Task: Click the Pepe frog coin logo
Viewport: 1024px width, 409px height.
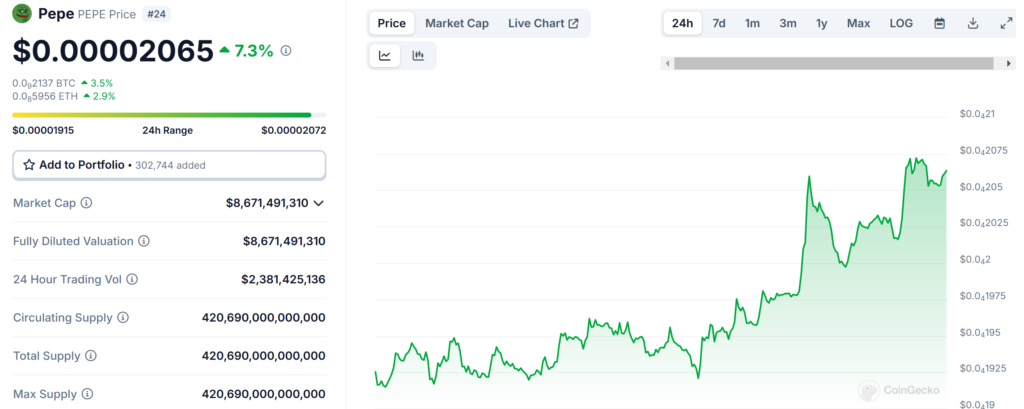Action: (x=22, y=14)
